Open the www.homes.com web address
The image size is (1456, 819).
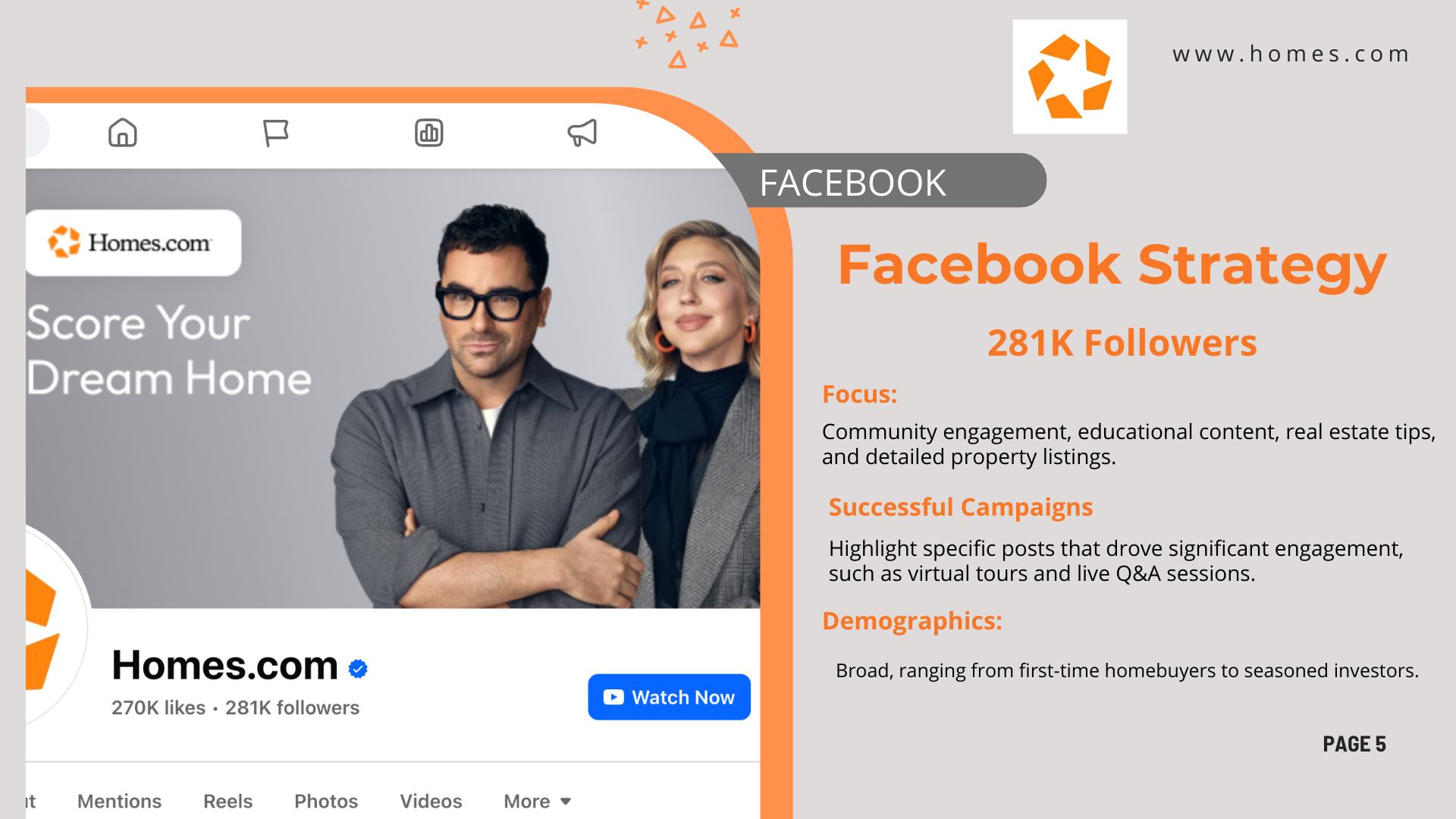(1291, 54)
